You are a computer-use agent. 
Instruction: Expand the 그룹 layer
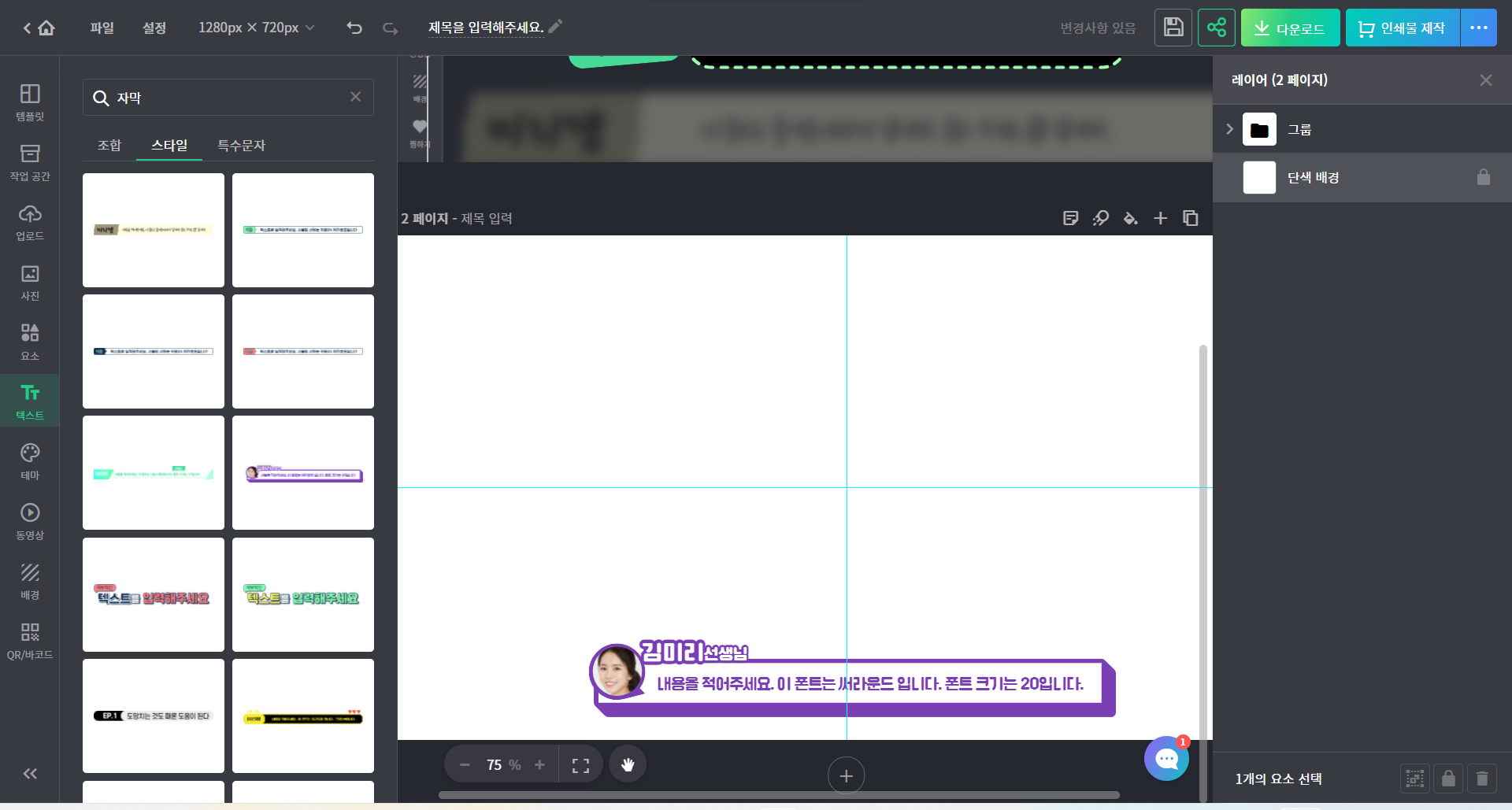(1229, 129)
